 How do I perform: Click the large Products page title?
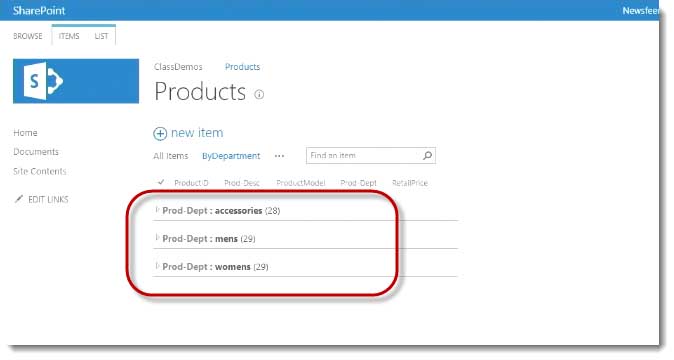coord(200,92)
